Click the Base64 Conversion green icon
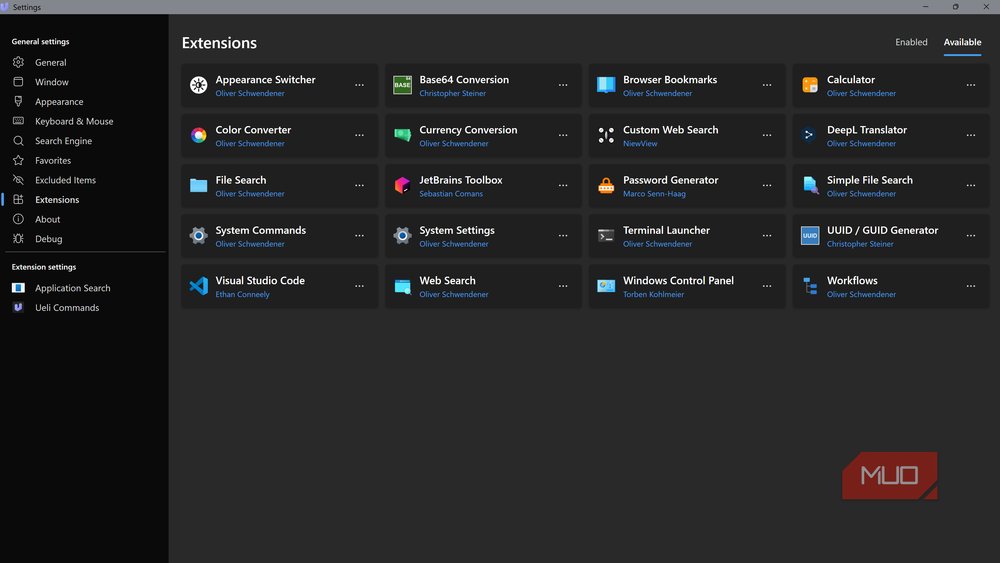 pos(402,85)
